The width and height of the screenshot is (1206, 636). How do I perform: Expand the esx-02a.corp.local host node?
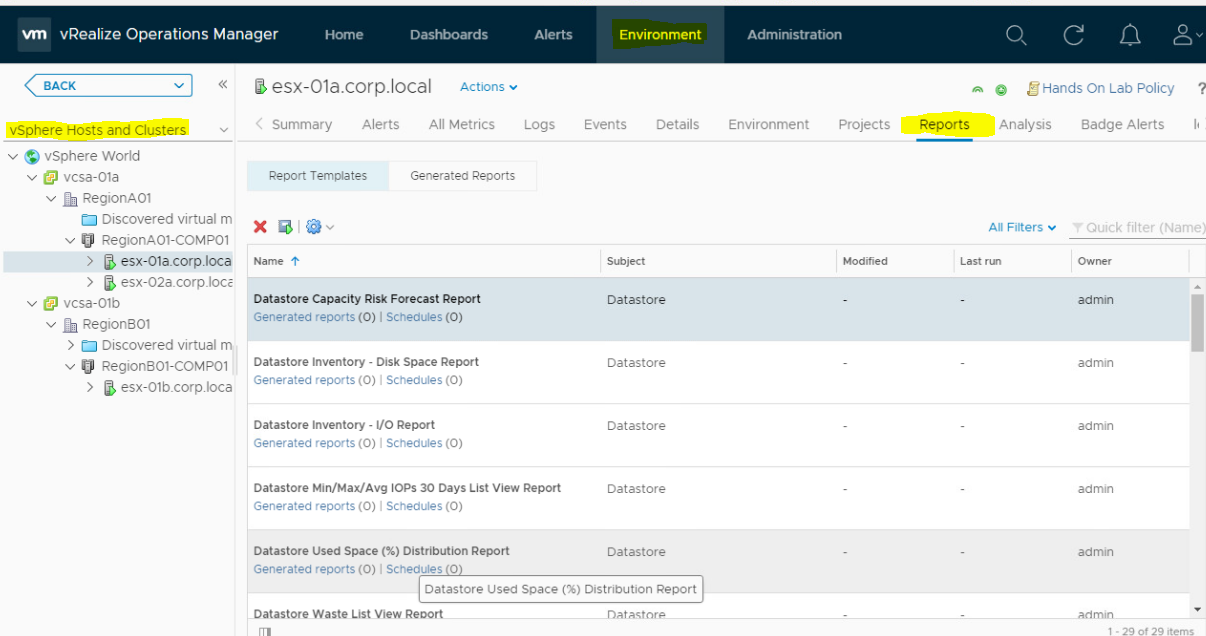point(90,282)
